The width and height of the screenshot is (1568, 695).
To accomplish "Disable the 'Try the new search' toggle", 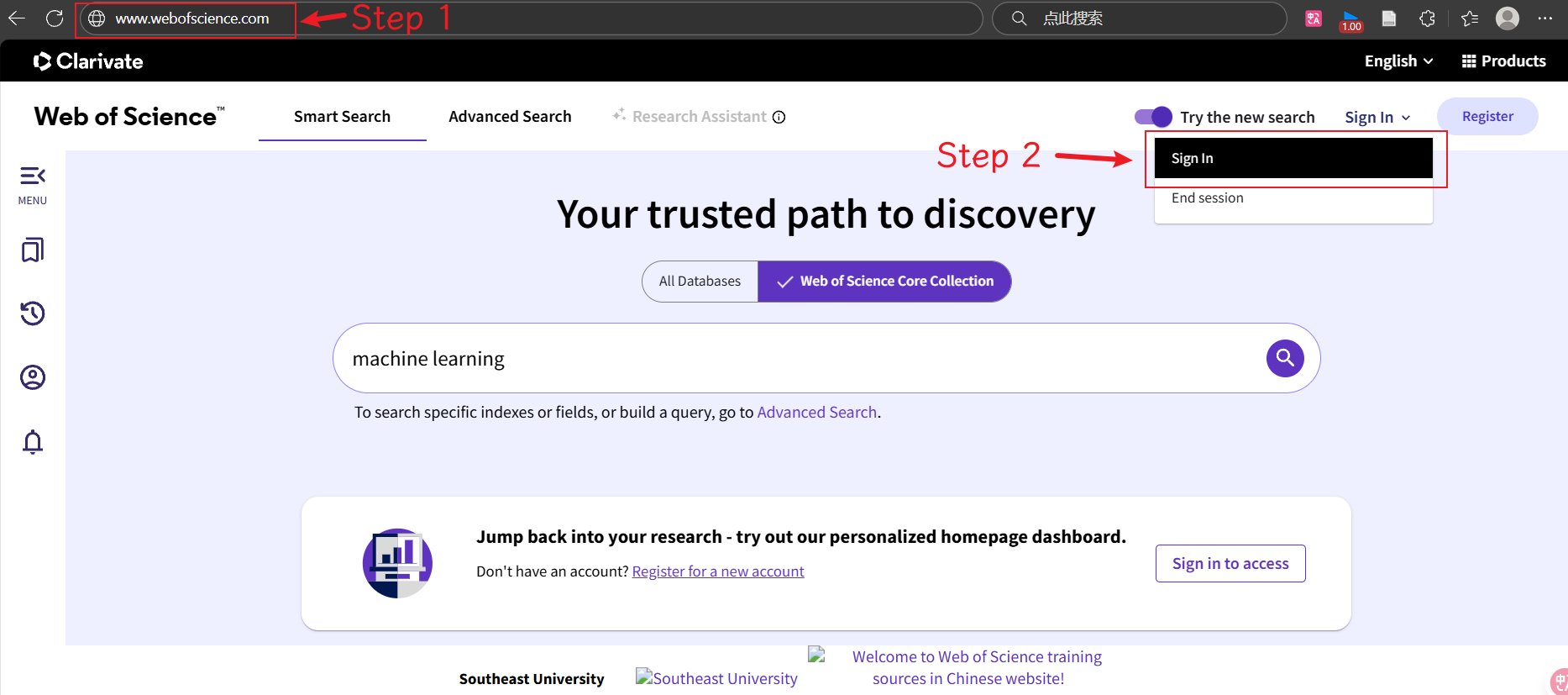I will tap(1153, 117).
